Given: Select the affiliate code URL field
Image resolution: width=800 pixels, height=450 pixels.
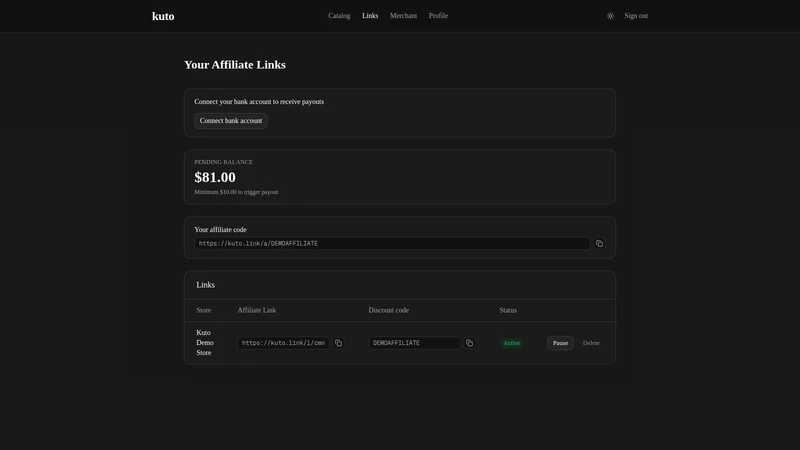Looking at the screenshot, I should (392, 243).
